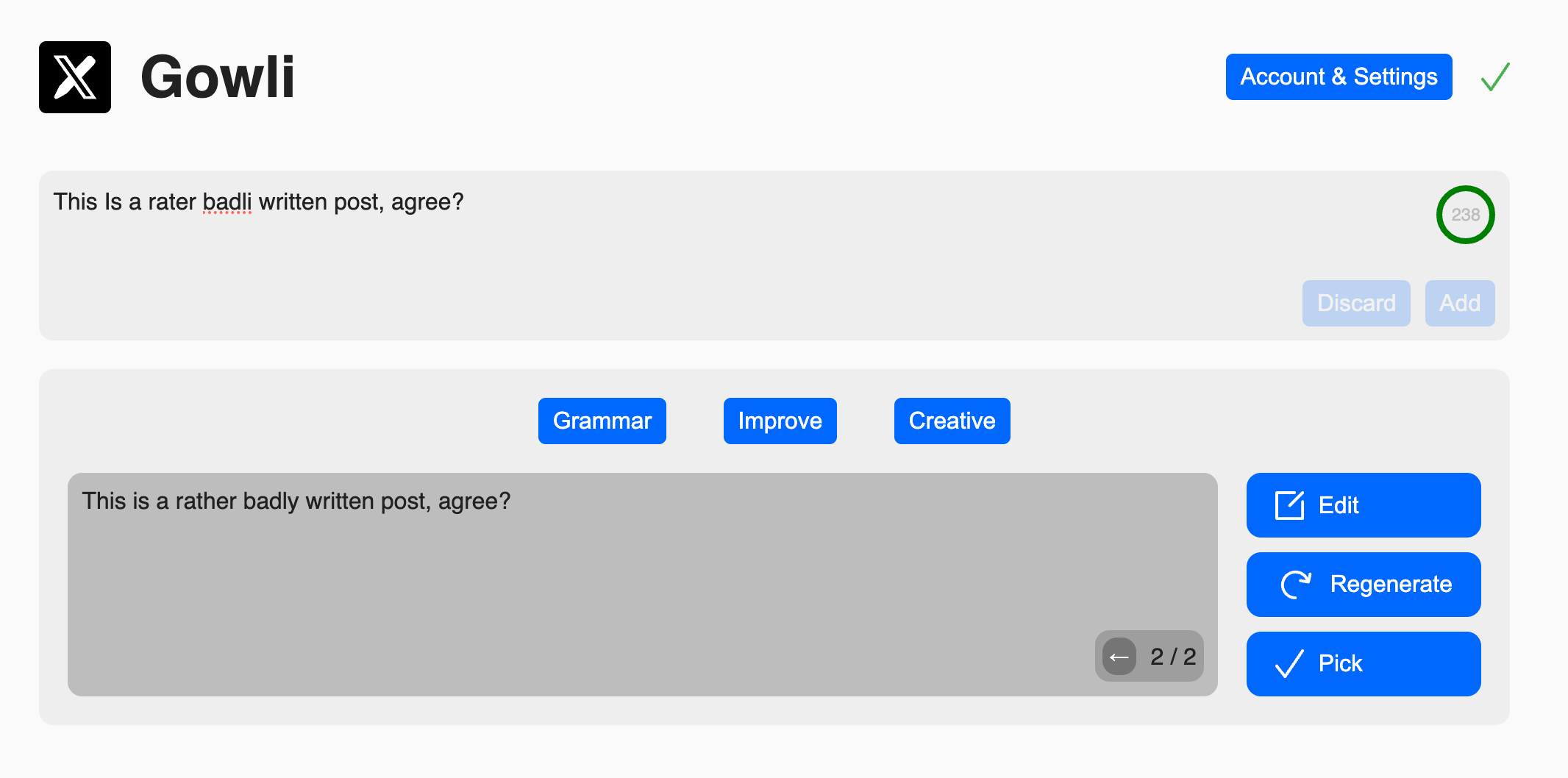
Task: Go back to the previous suggestion arrow
Action: (1119, 657)
